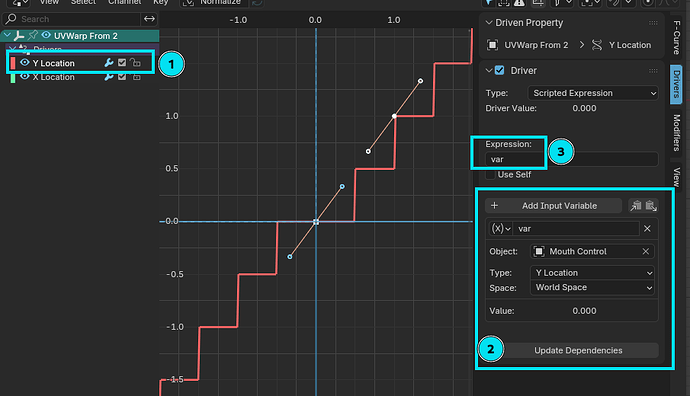690x396 pixels.
Task: Click the Update Dependencies button
Action: [x=578, y=350]
